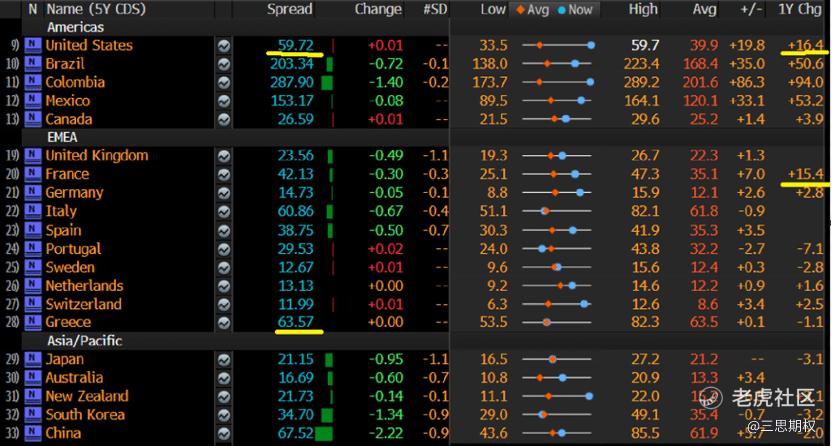Click the New Zealand range slider

[x=557, y=397]
